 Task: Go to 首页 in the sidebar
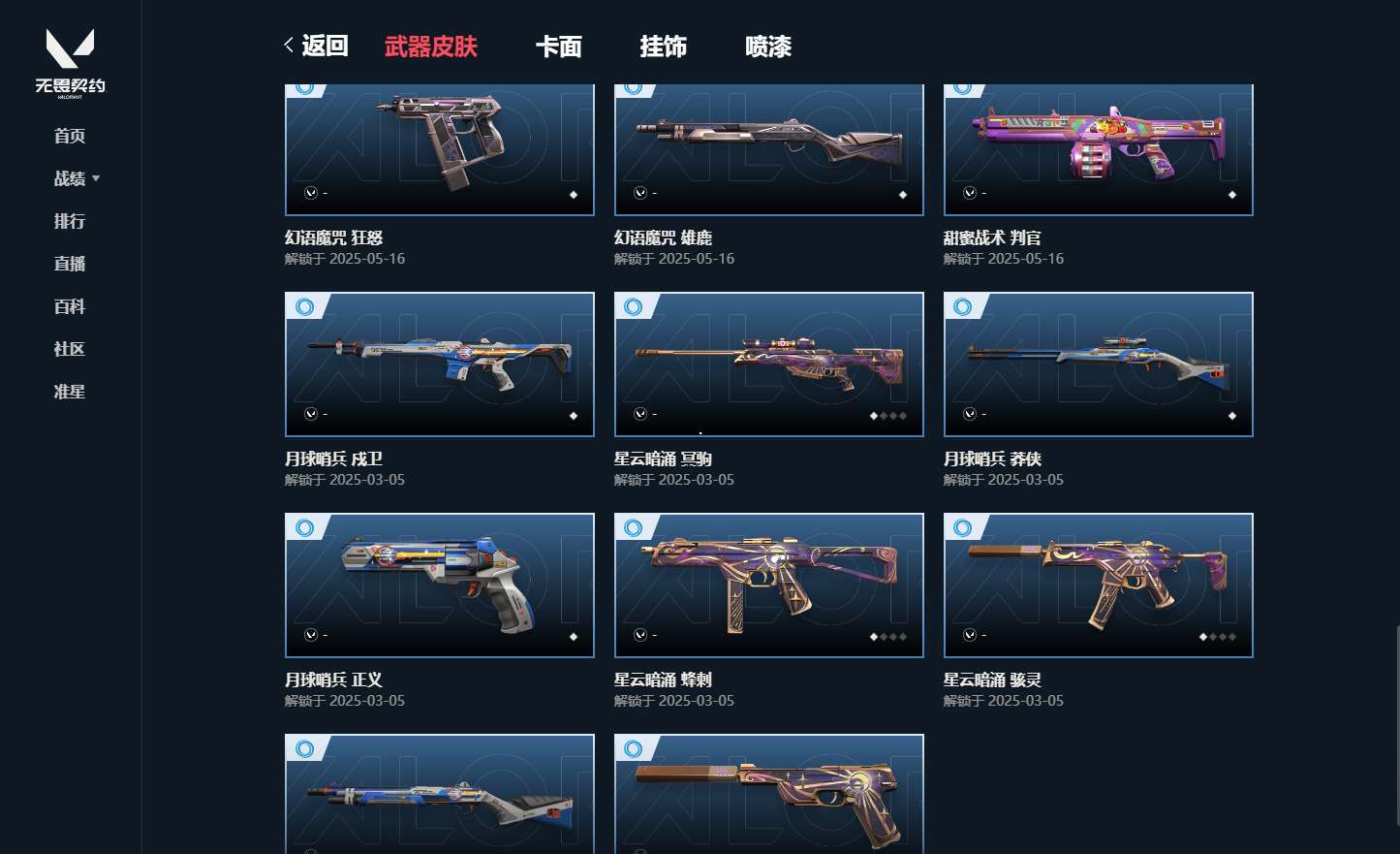pos(70,136)
